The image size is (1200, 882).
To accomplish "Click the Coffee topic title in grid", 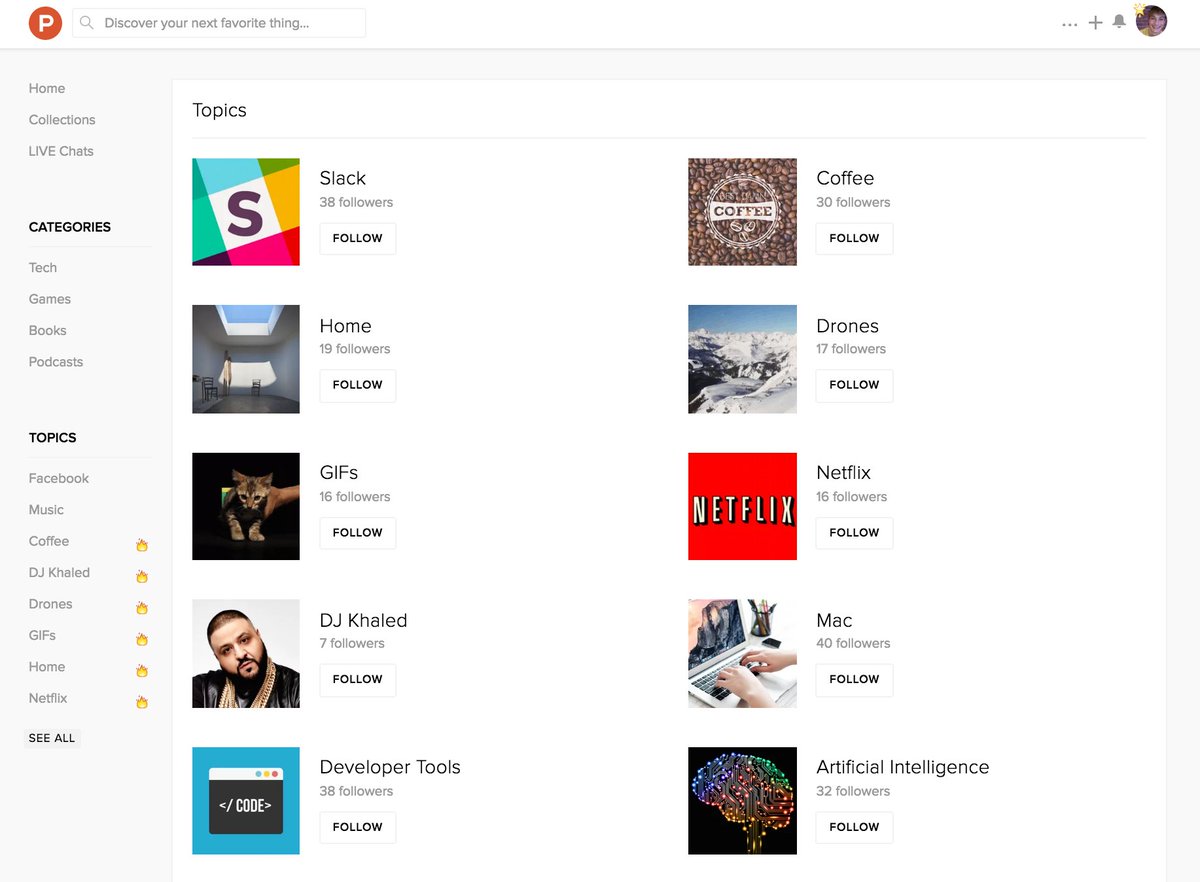I will point(845,178).
